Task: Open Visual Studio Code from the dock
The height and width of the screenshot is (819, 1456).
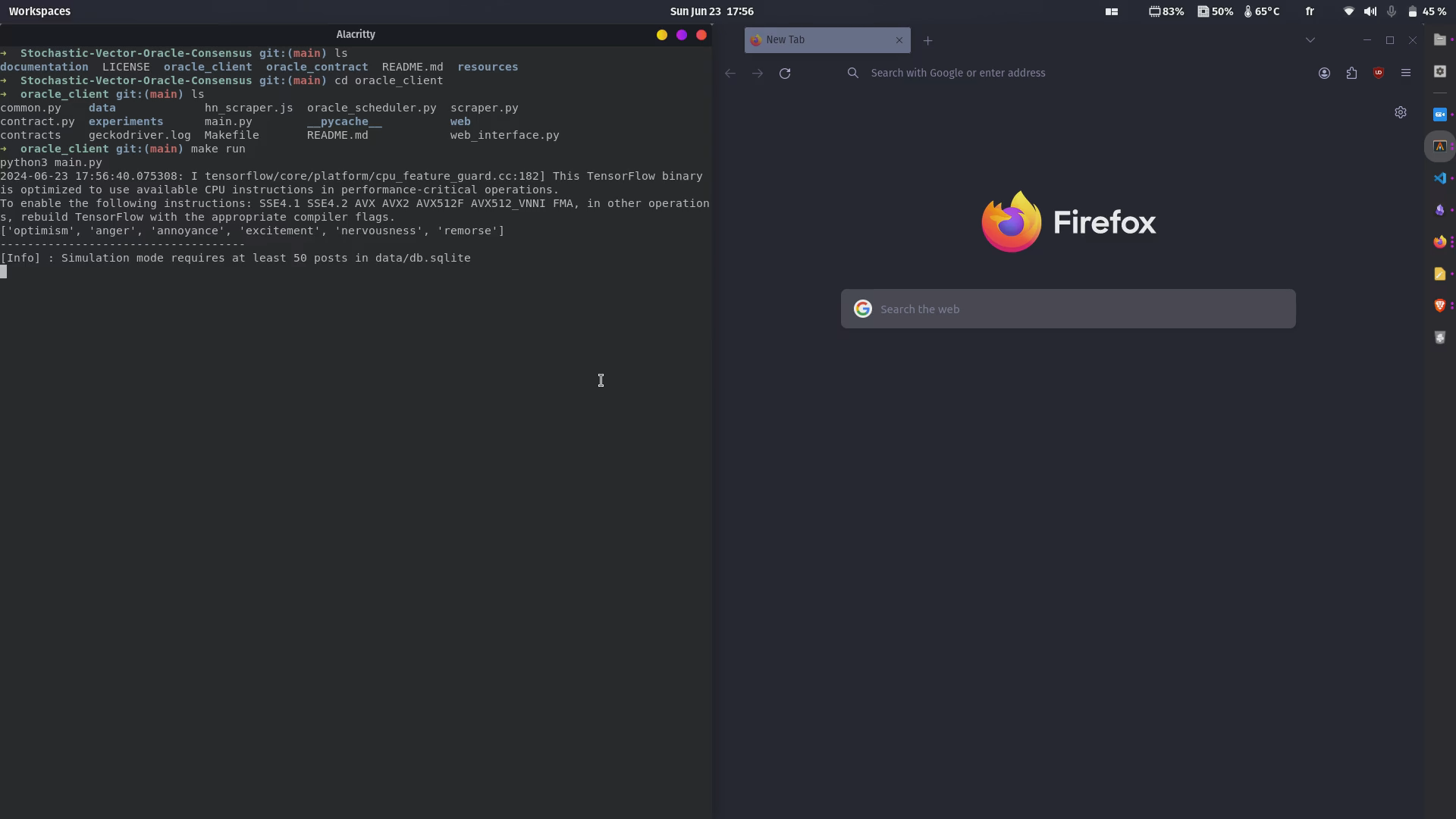Action: coord(1439,178)
